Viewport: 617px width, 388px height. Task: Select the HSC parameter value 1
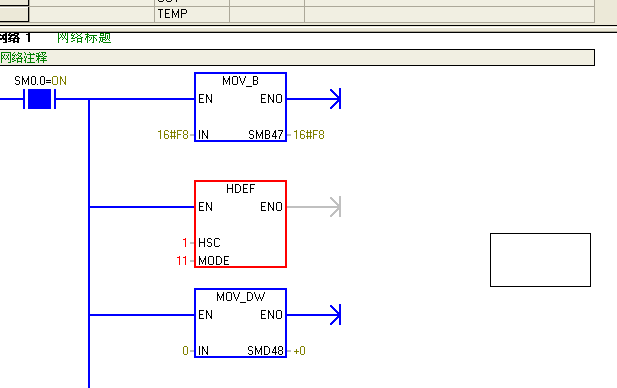pyautogui.click(x=185, y=243)
